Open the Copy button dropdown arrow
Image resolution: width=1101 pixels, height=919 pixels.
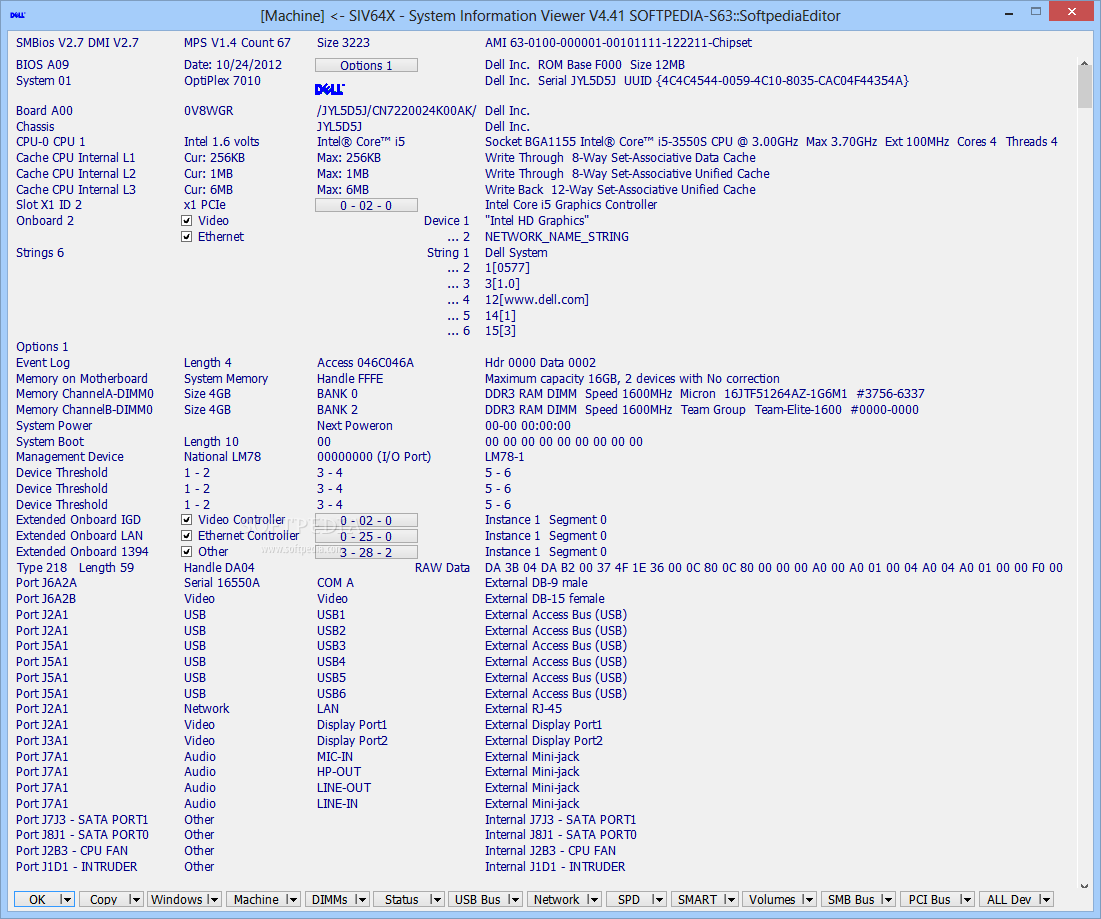click(x=135, y=899)
